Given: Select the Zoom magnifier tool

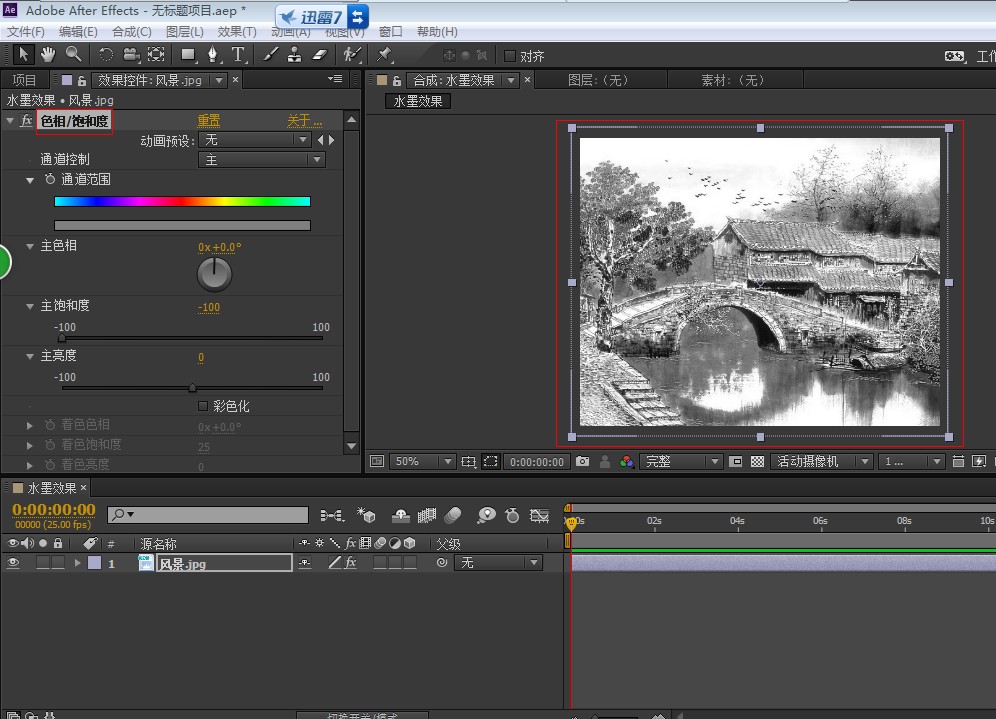Looking at the screenshot, I should (x=73, y=54).
